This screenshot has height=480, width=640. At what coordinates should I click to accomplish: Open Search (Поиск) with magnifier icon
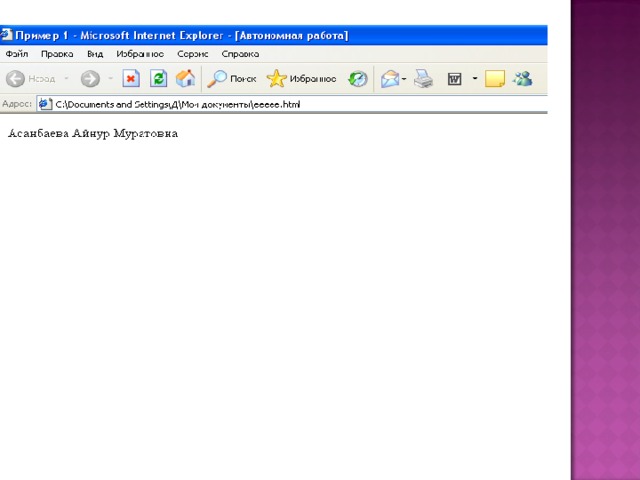[232, 79]
